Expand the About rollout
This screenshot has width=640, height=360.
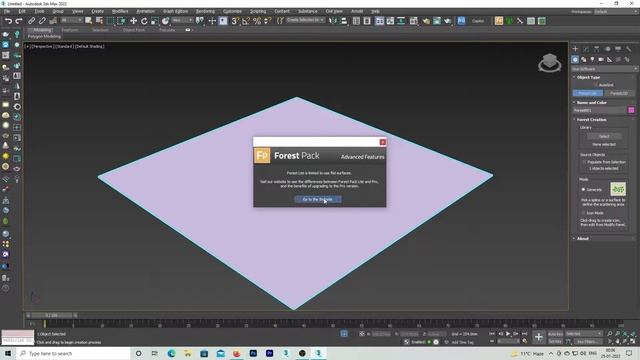point(582,238)
